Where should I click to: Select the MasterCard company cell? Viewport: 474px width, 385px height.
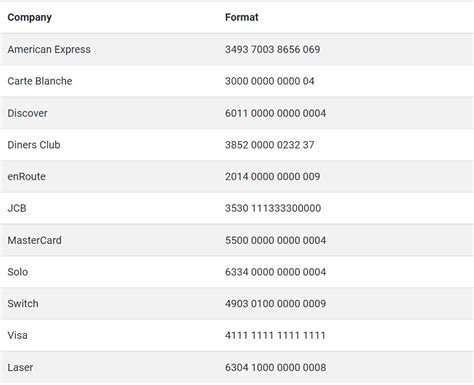pyautogui.click(x=34, y=240)
